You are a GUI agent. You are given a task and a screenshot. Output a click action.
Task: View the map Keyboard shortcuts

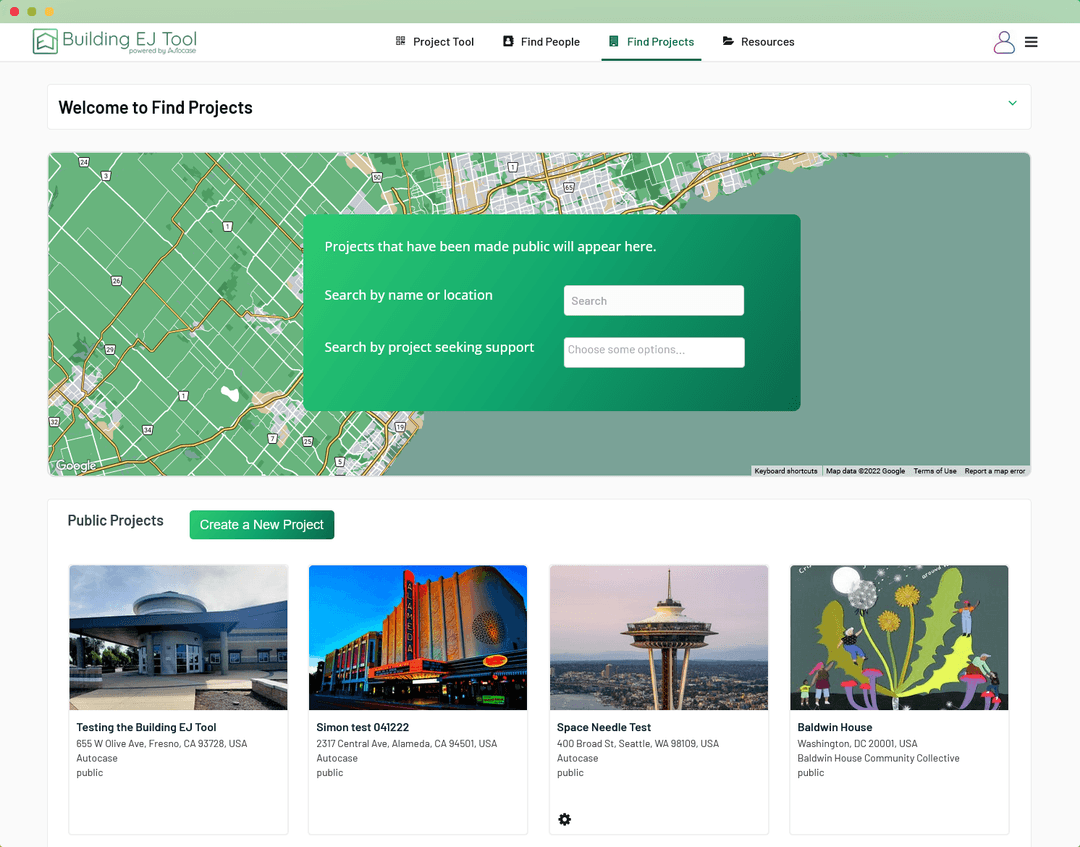point(785,470)
